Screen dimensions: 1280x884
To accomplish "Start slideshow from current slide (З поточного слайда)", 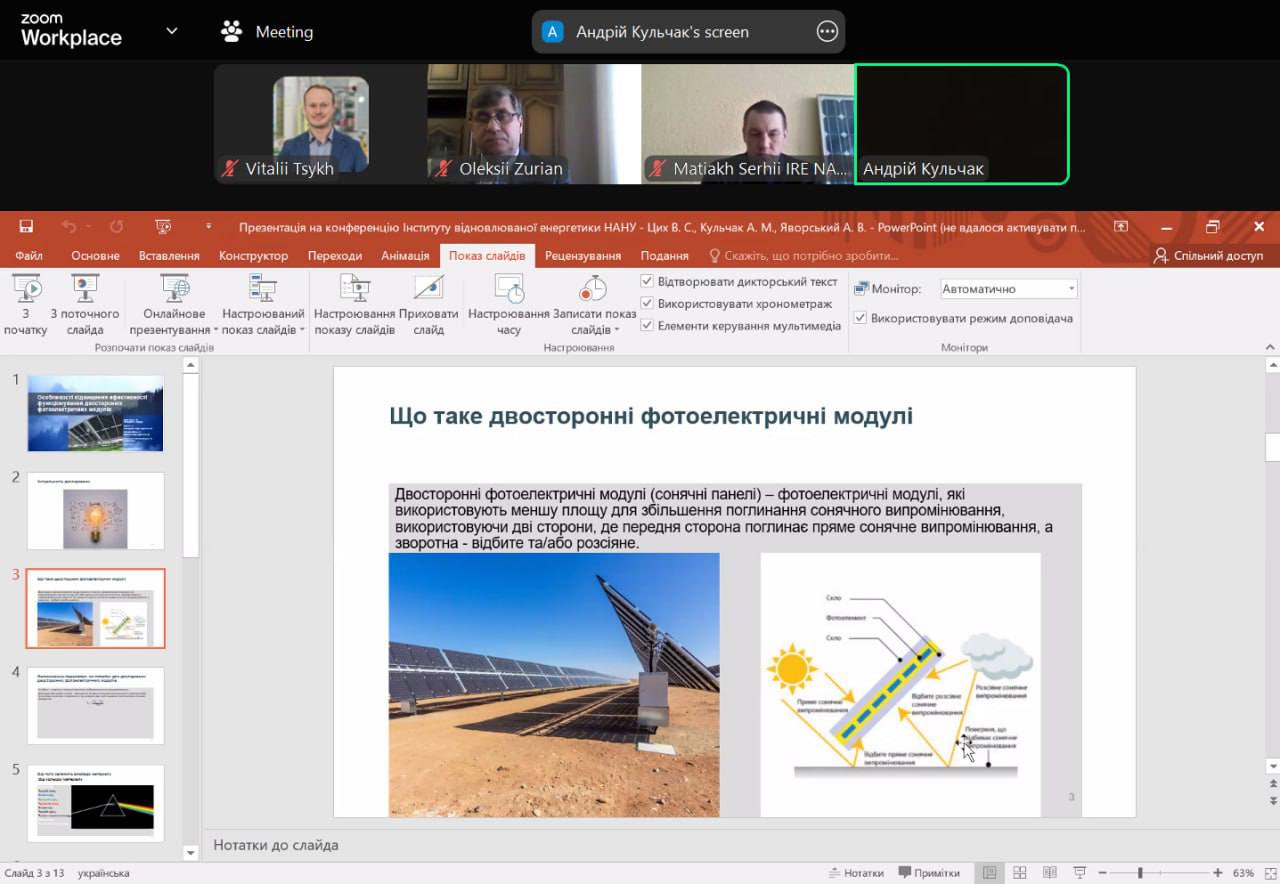I will tap(85, 305).
